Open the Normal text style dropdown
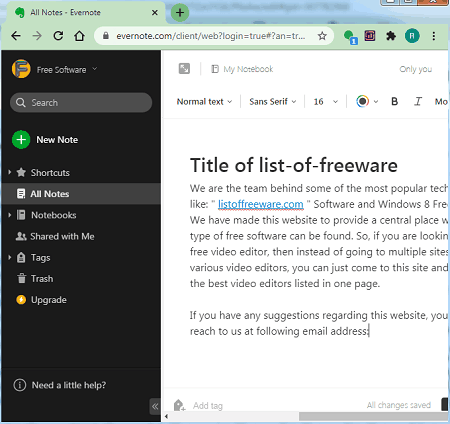Viewport: 450px width, 424px height. pyautogui.click(x=204, y=102)
